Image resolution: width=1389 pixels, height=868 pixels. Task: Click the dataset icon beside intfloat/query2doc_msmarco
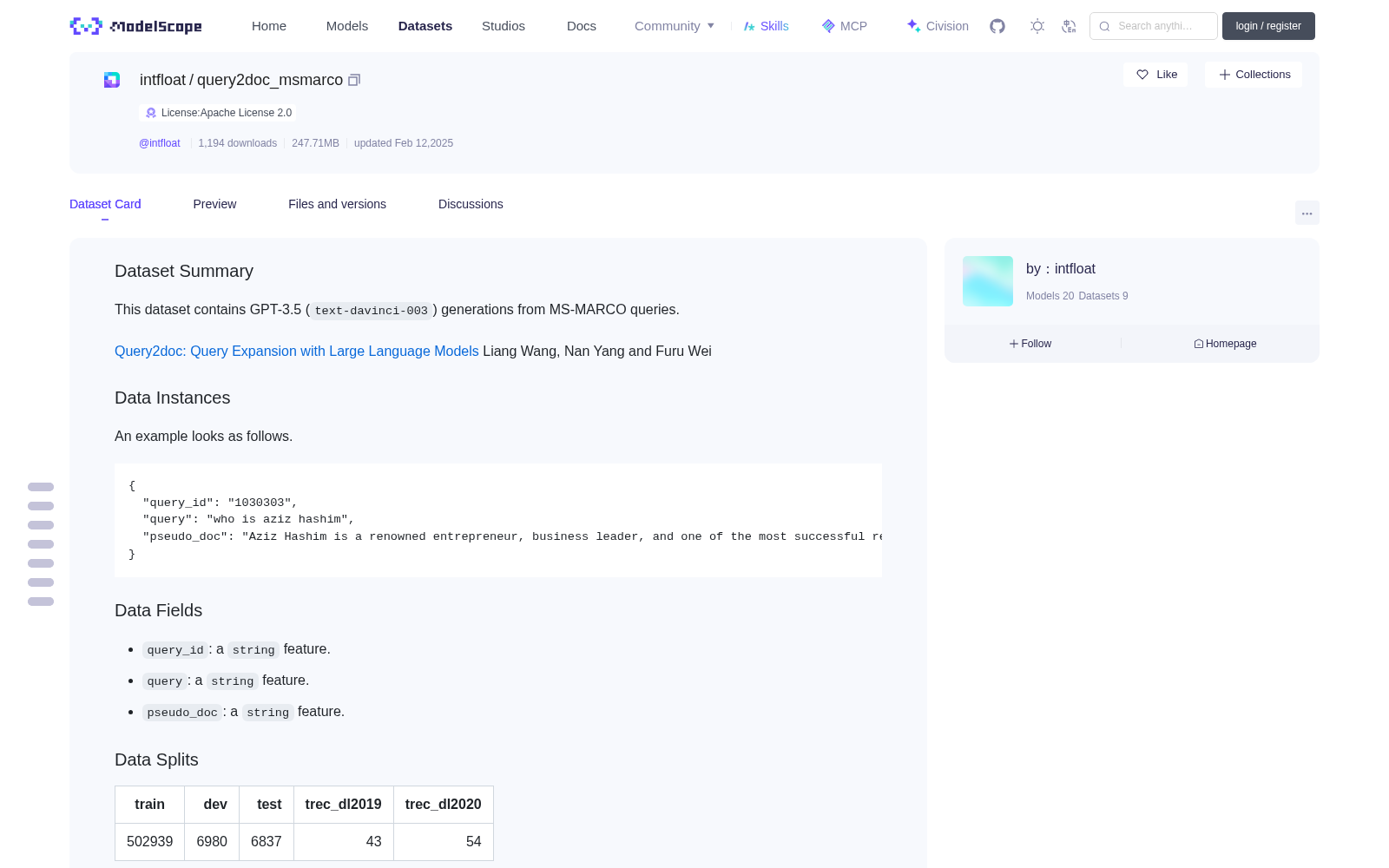coord(112,80)
